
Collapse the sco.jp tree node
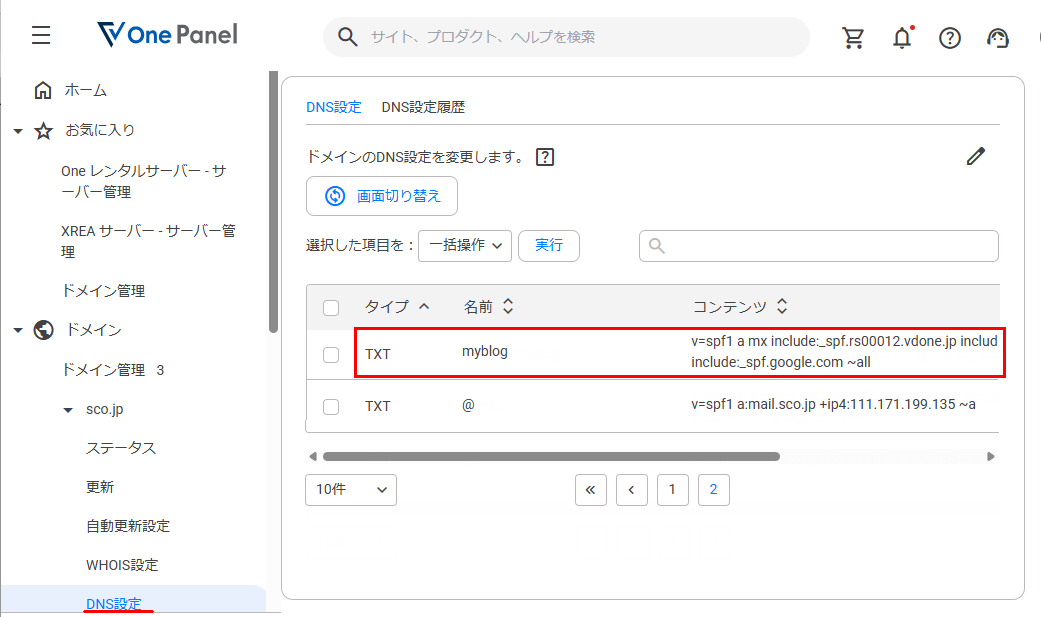[x=68, y=410]
